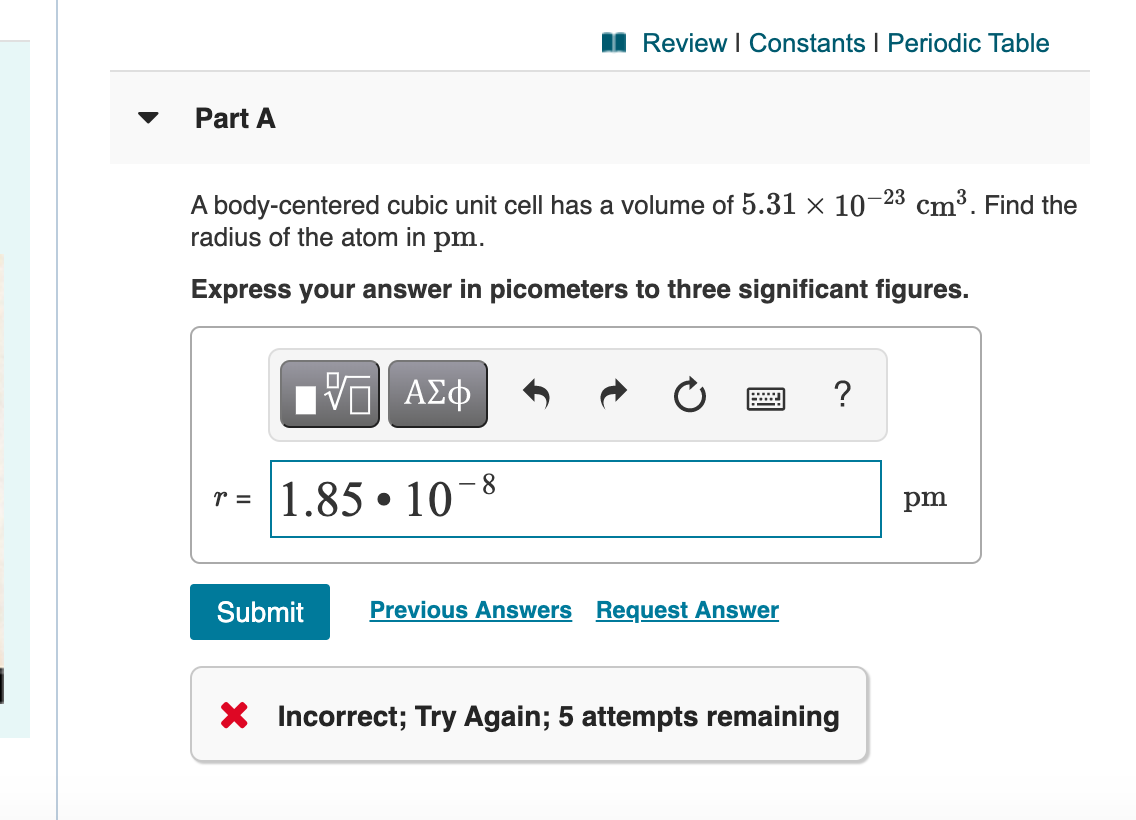Click inside the r = answer field
1136x820 pixels.
click(x=576, y=498)
